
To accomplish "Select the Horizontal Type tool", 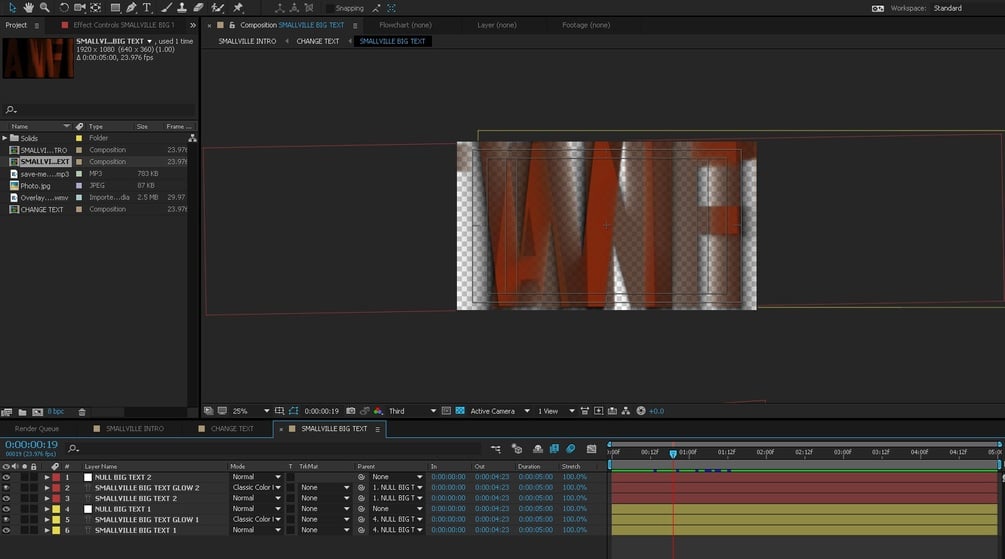I will click(147, 8).
